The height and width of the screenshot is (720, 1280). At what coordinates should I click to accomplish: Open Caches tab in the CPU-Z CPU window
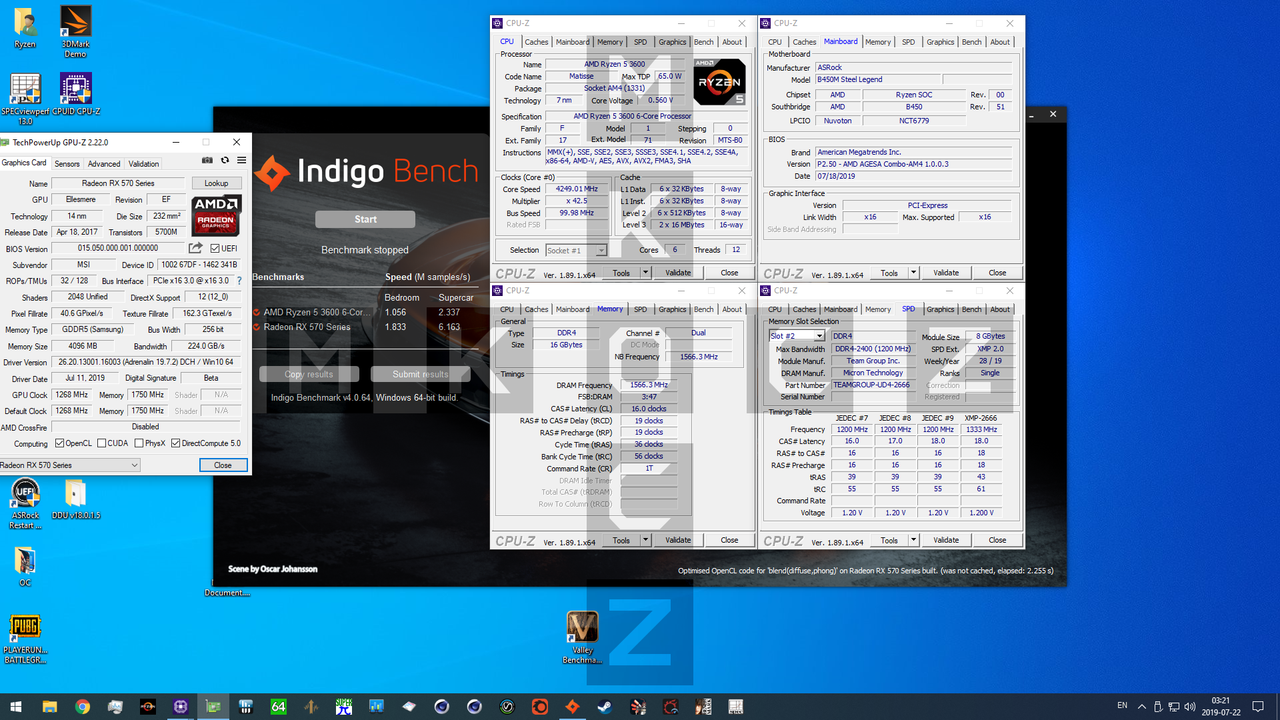pos(537,42)
